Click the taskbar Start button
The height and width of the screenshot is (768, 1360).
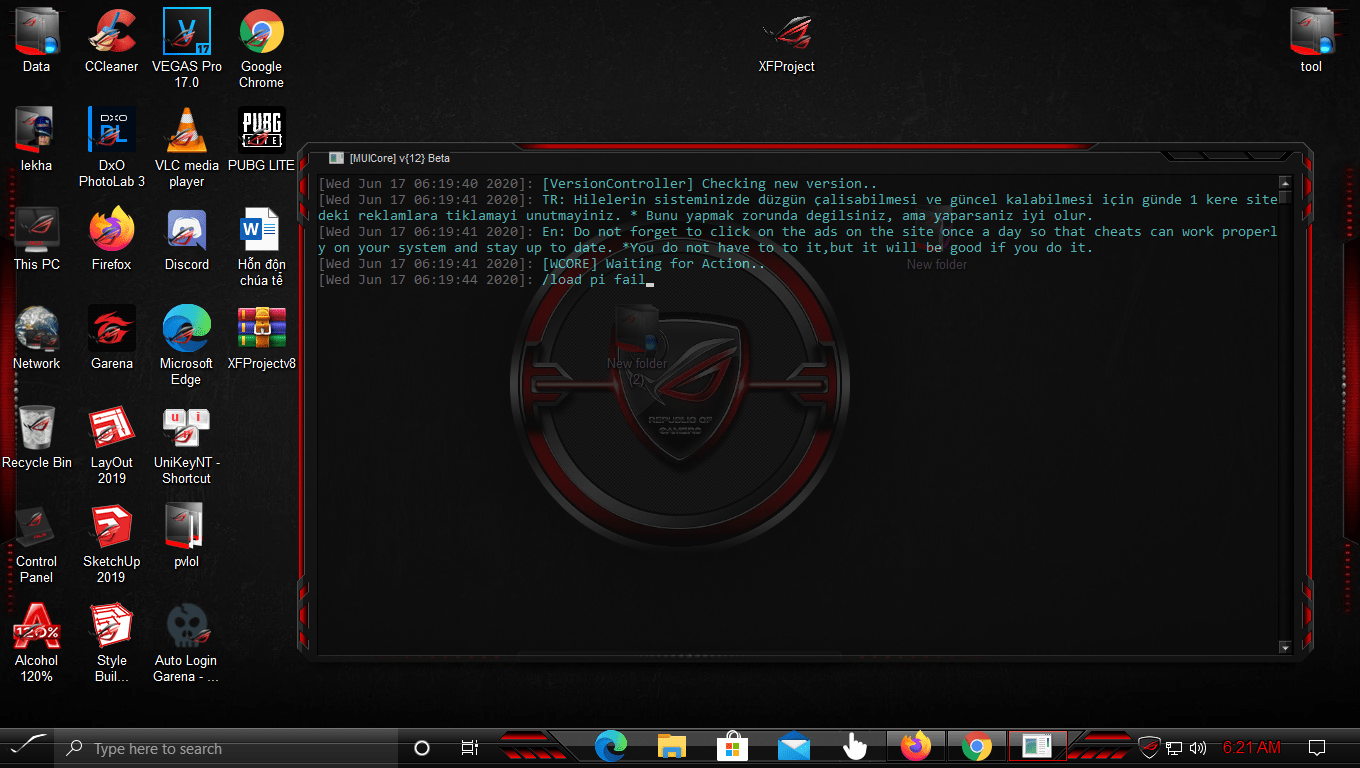[27, 747]
